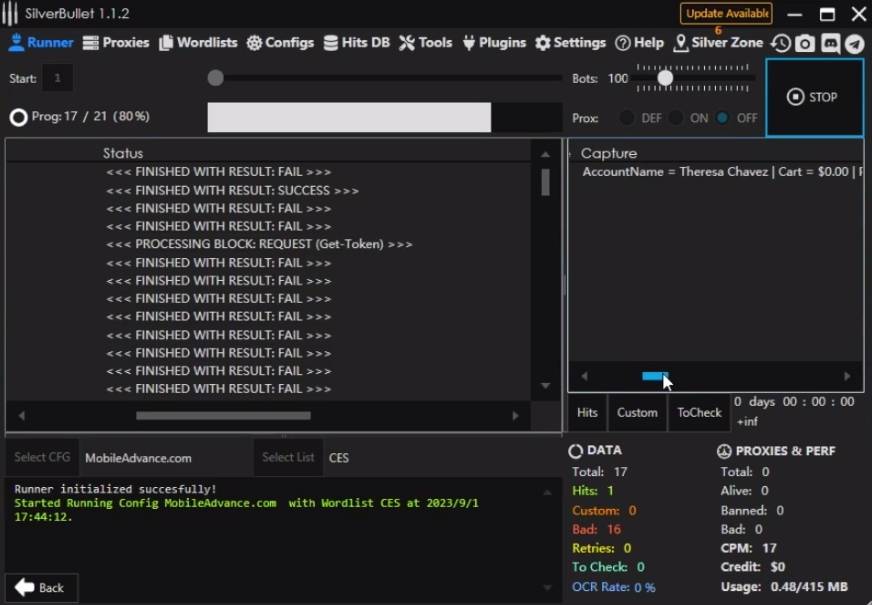Open the Tools section

click(426, 43)
